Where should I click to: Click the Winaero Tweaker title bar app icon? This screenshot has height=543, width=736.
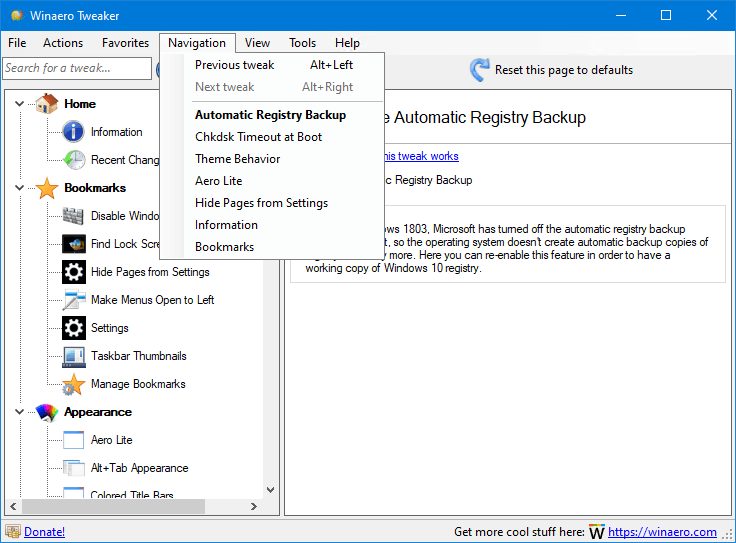click(17, 15)
